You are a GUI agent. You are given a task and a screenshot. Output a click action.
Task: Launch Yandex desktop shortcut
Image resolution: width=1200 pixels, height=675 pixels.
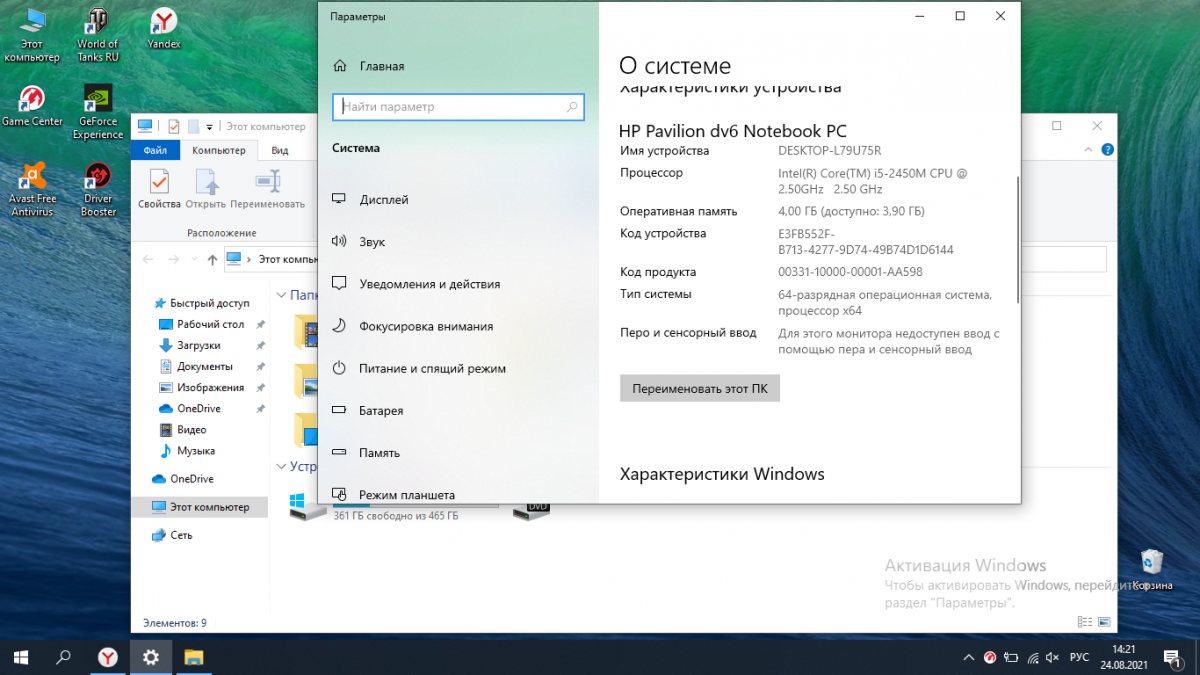164,30
